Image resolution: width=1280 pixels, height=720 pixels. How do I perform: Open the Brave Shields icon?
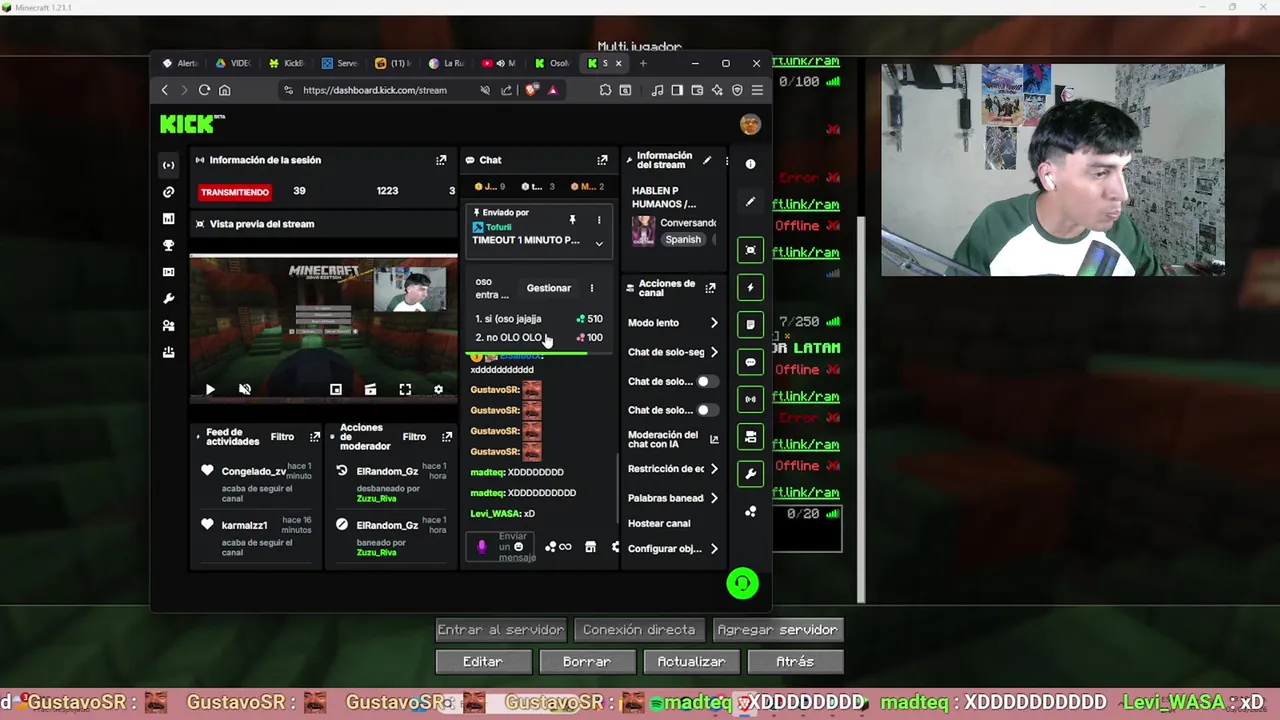point(531,90)
